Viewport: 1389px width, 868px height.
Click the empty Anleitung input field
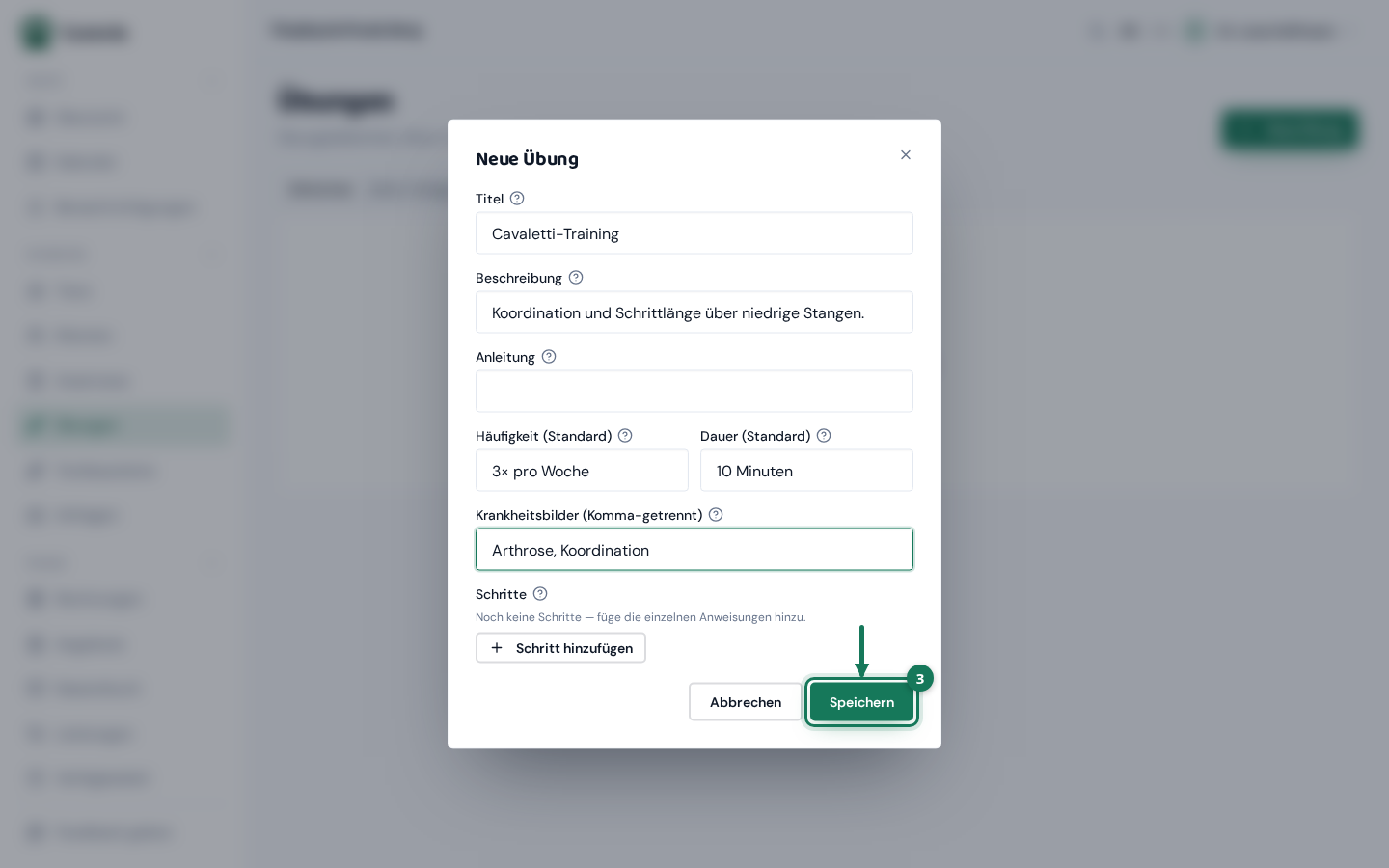694,392
